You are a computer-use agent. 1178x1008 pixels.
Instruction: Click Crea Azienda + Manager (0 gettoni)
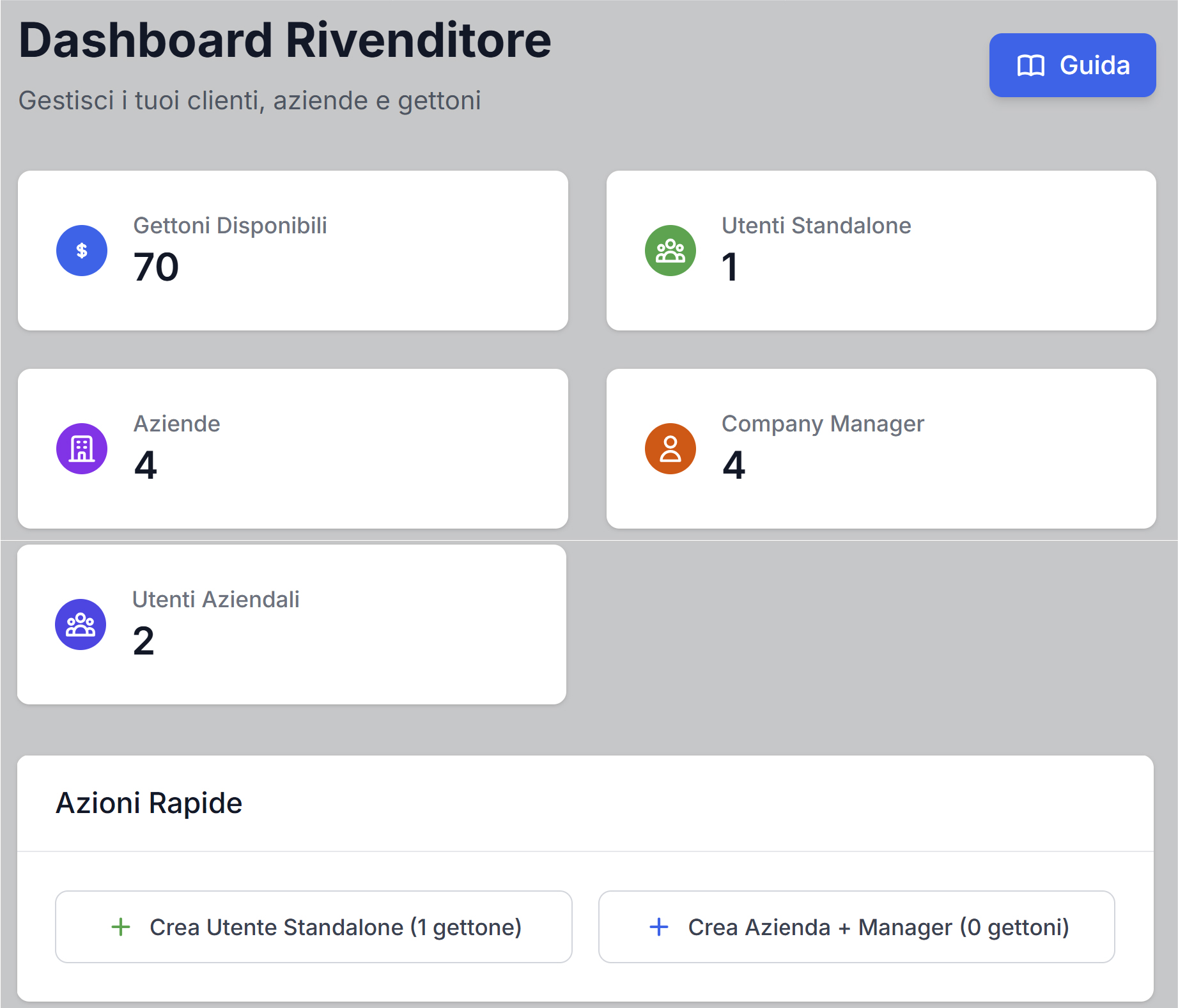[856, 927]
